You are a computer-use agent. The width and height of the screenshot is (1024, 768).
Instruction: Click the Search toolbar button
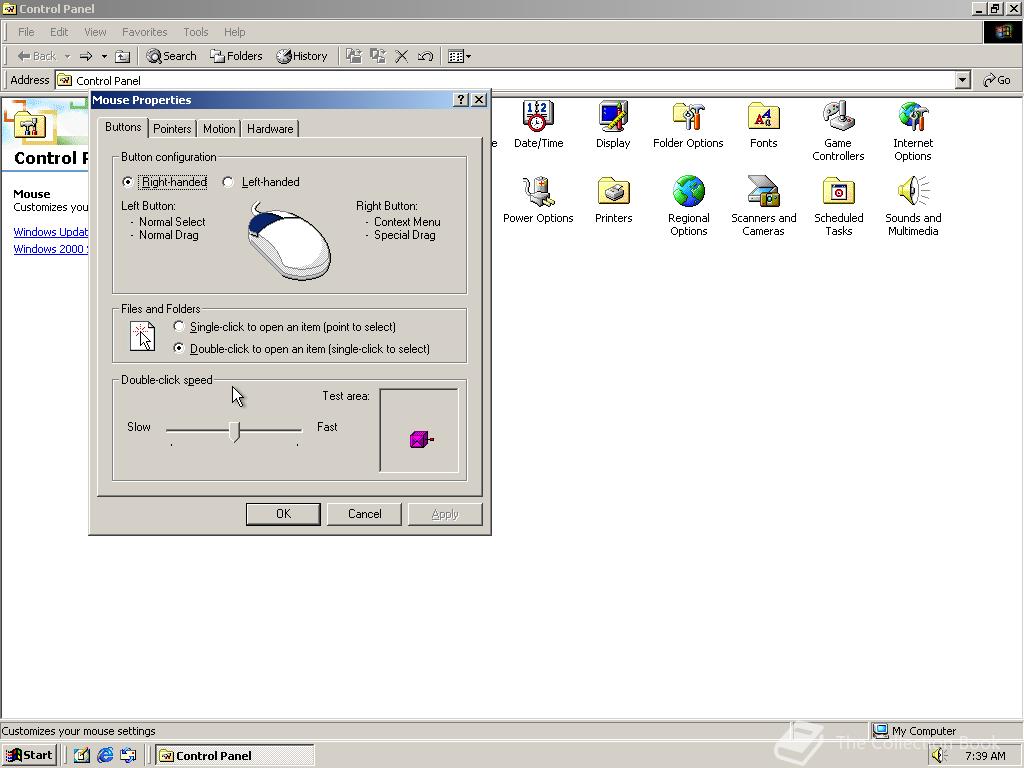(172, 56)
